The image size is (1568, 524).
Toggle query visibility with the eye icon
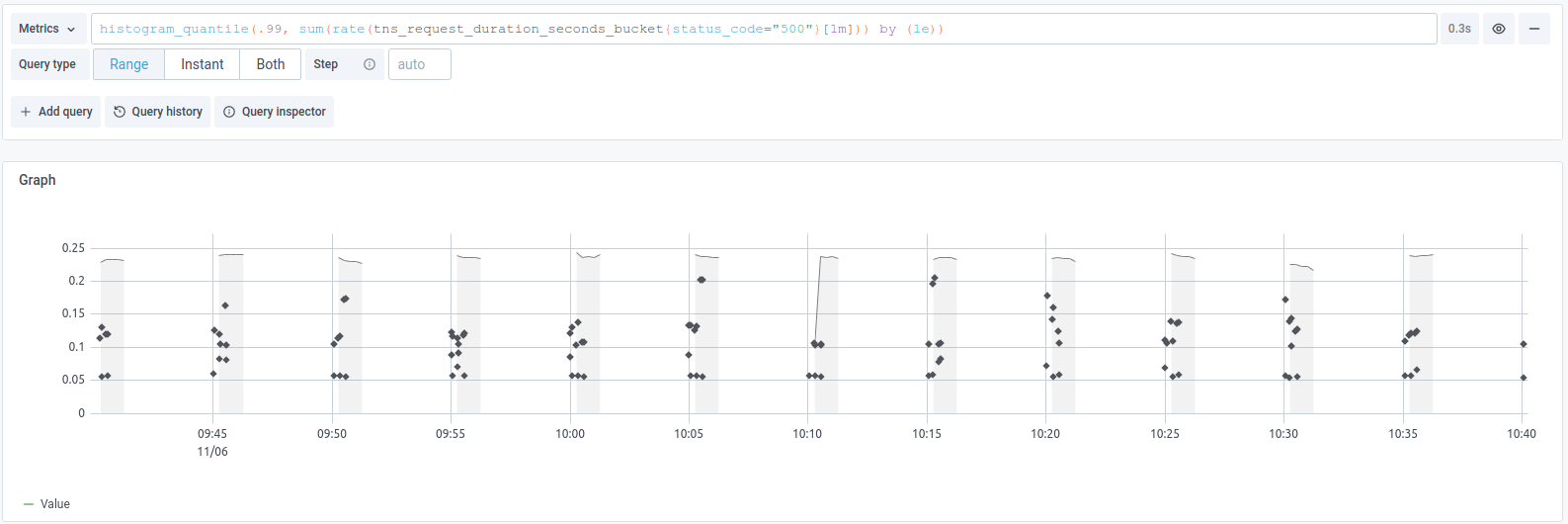point(1498,29)
